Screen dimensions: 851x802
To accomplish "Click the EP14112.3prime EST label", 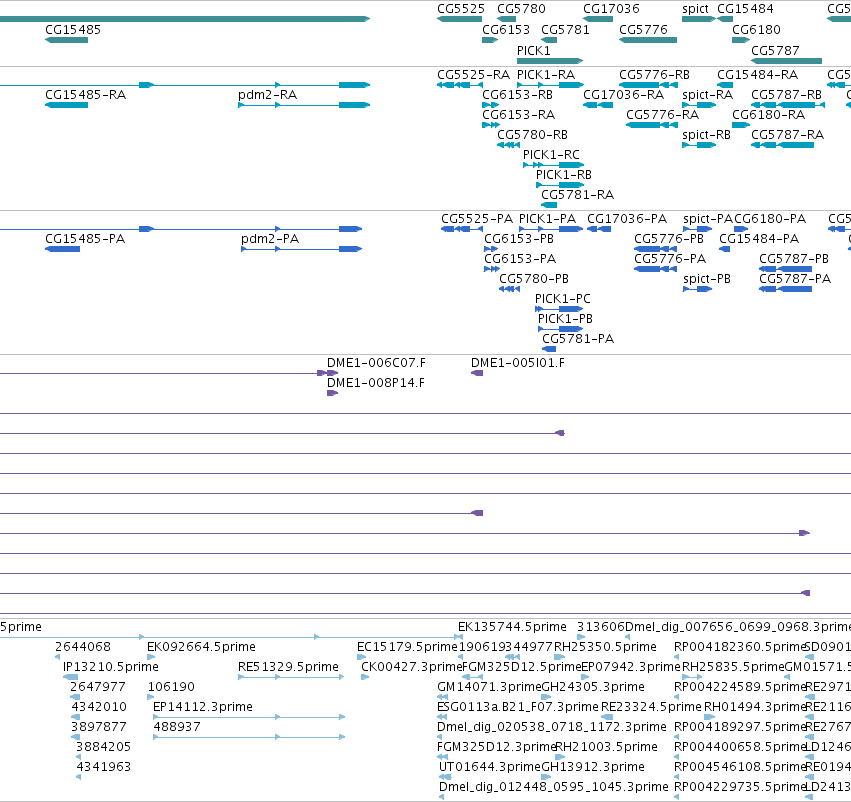I will click(203, 707).
